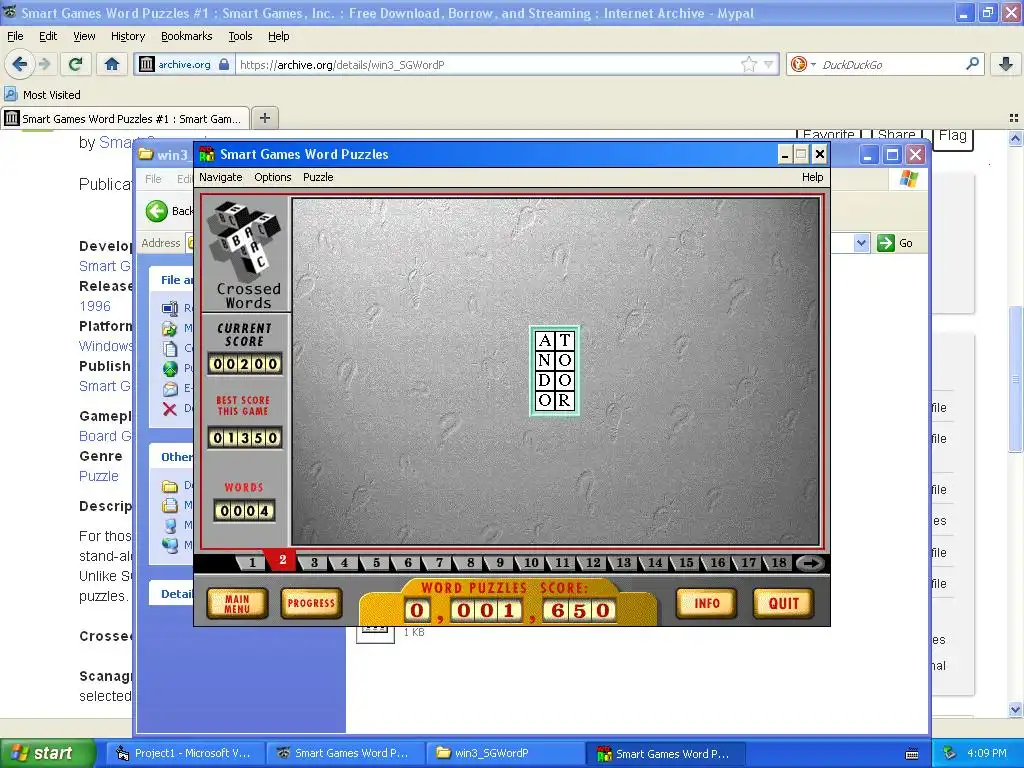The height and width of the screenshot is (768, 1024).
Task: Click the Puzzle genre link
Action: coord(99,476)
